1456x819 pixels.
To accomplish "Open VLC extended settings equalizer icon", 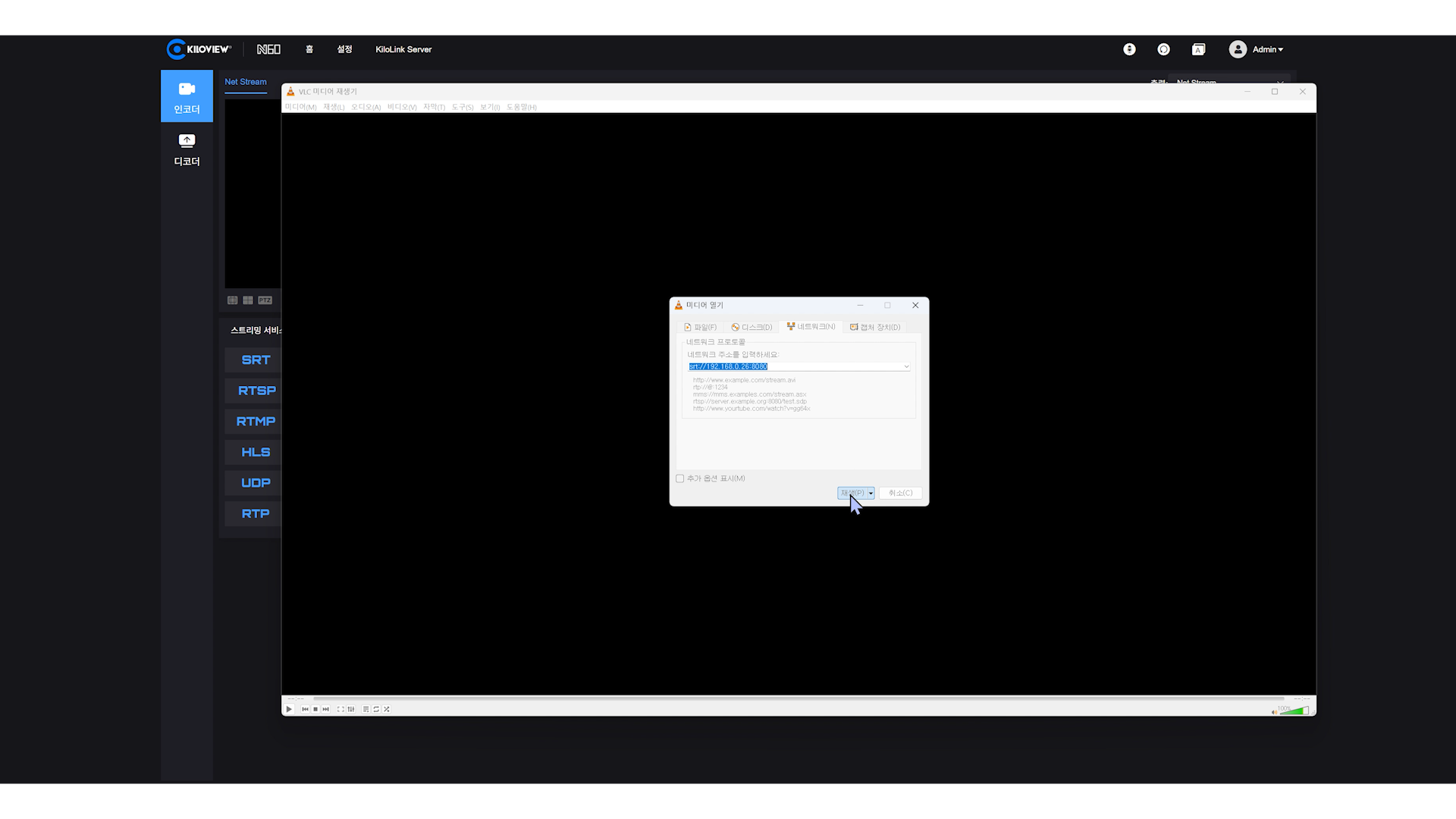I will click(350, 709).
